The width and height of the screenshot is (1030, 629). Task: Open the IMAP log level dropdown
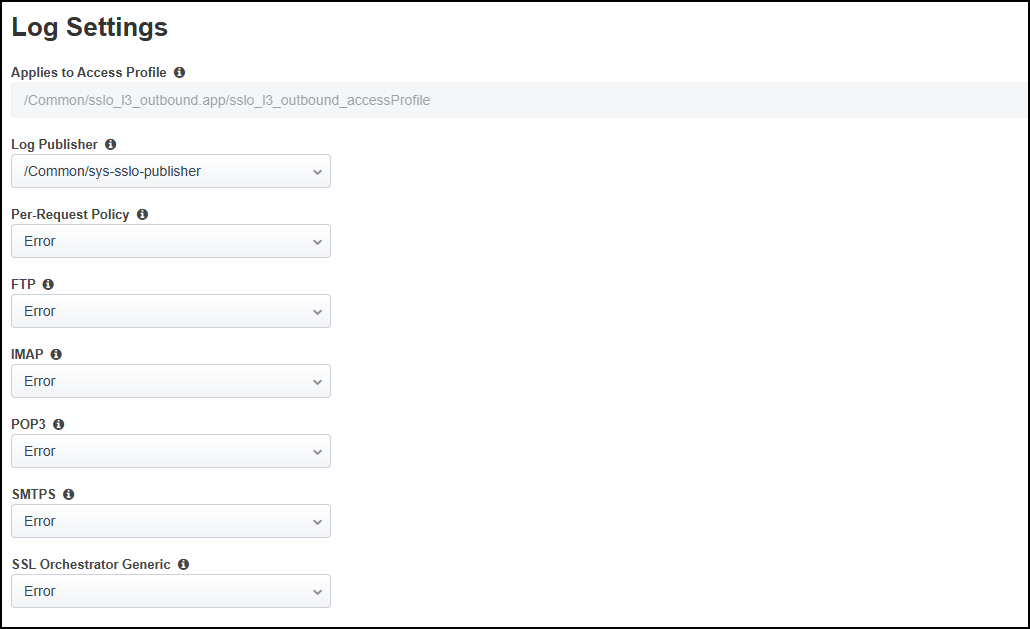(x=171, y=381)
